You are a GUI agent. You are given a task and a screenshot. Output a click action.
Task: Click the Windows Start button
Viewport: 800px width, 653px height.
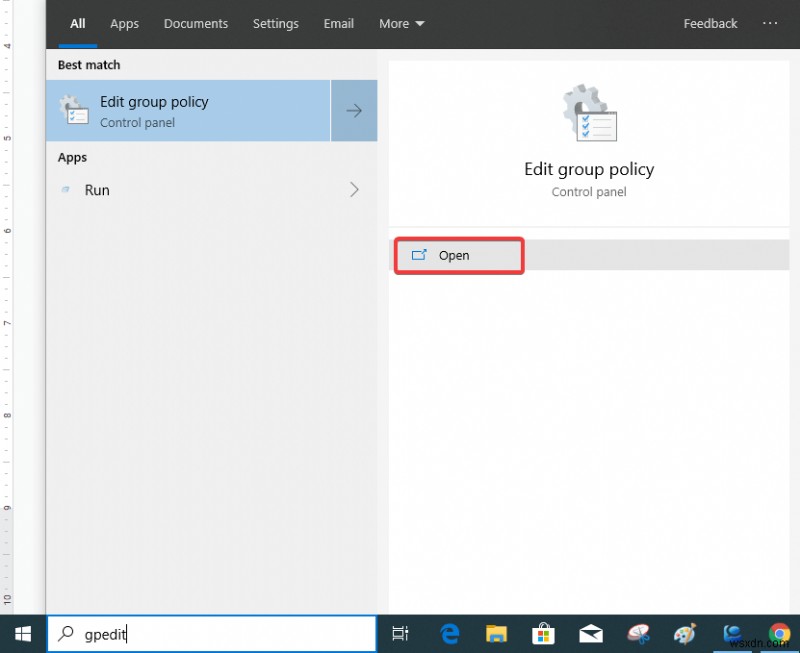pos(22,633)
